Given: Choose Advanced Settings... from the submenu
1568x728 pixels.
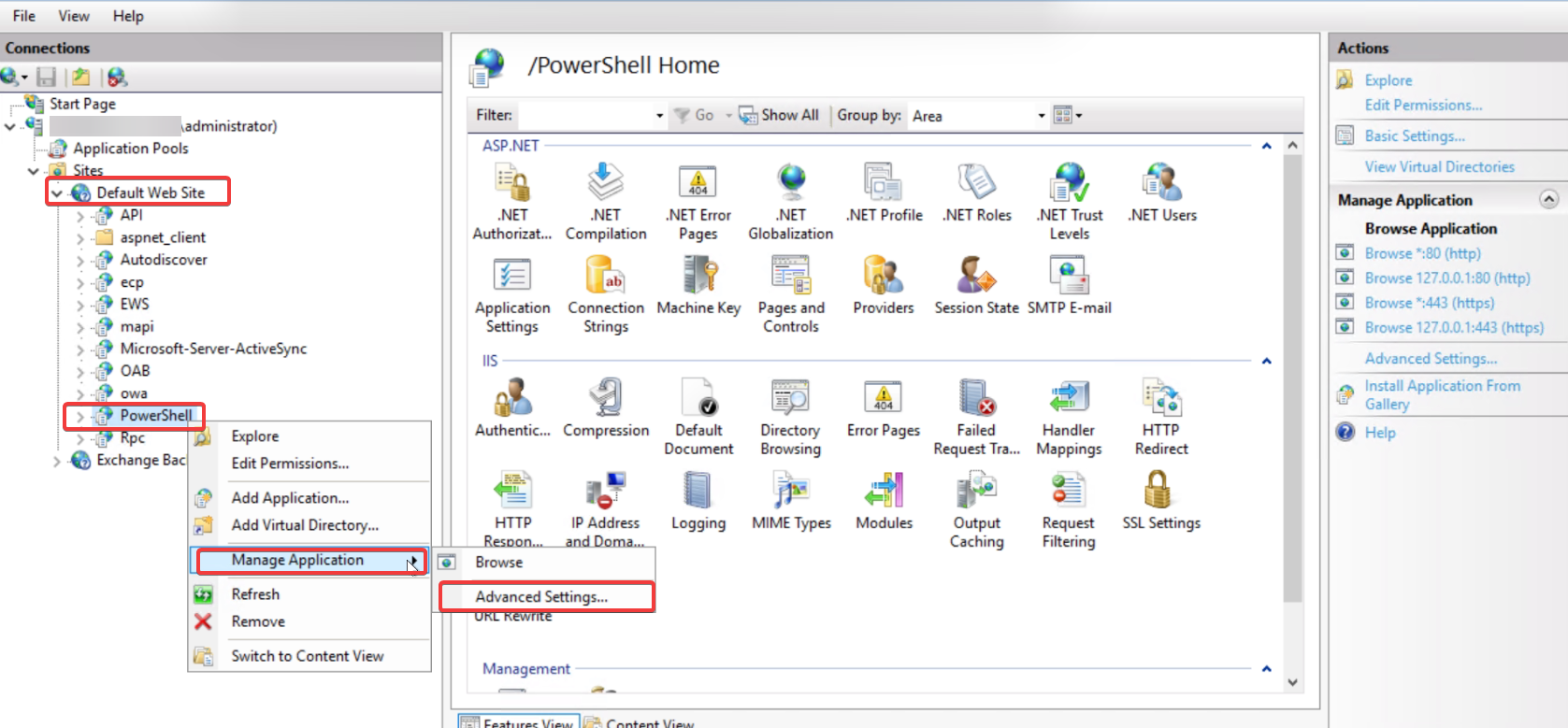Looking at the screenshot, I should coord(541,596).
